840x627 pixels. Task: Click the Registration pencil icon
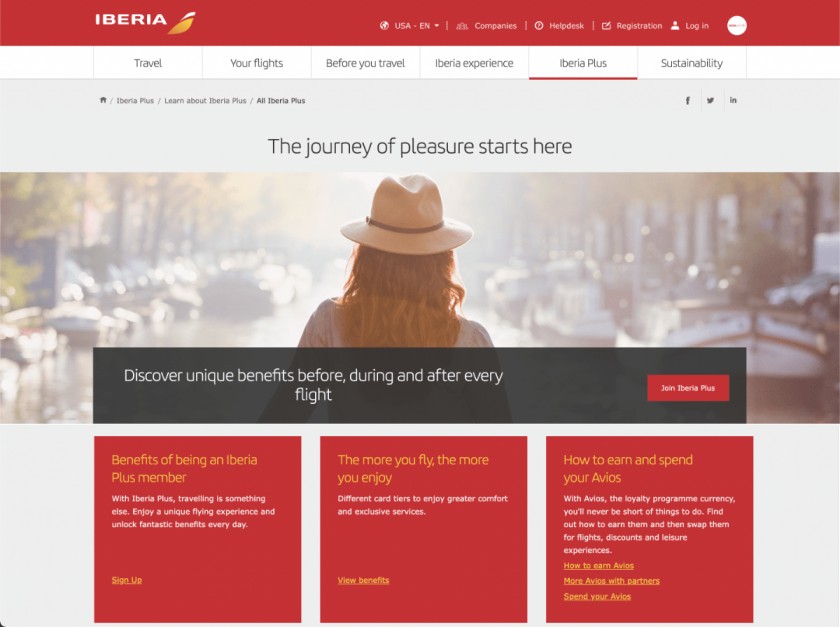606,25
